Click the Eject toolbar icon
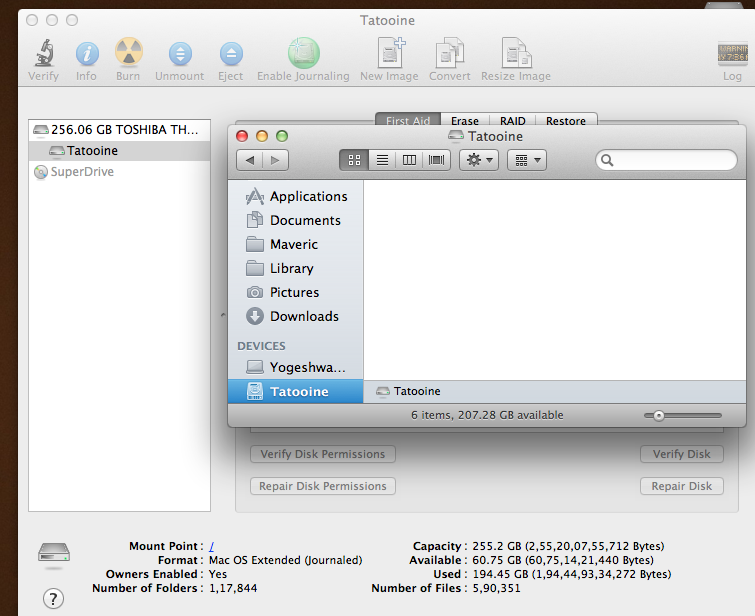755x616 pixels. point(231,53)
